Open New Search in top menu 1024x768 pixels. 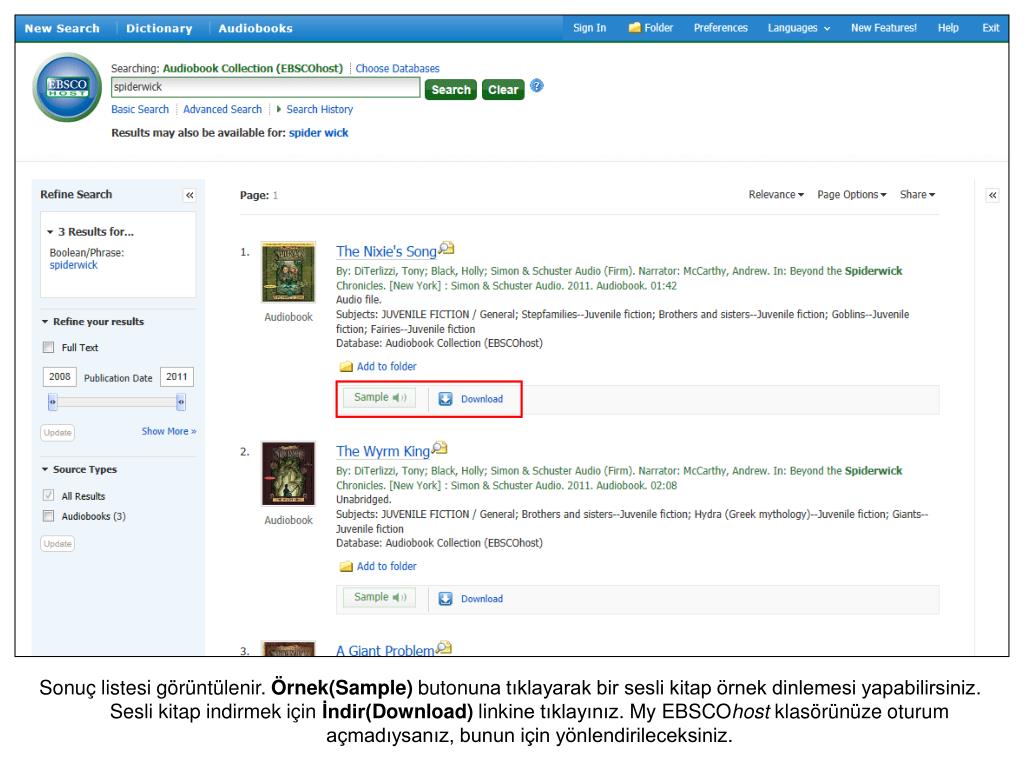[62, 28]
